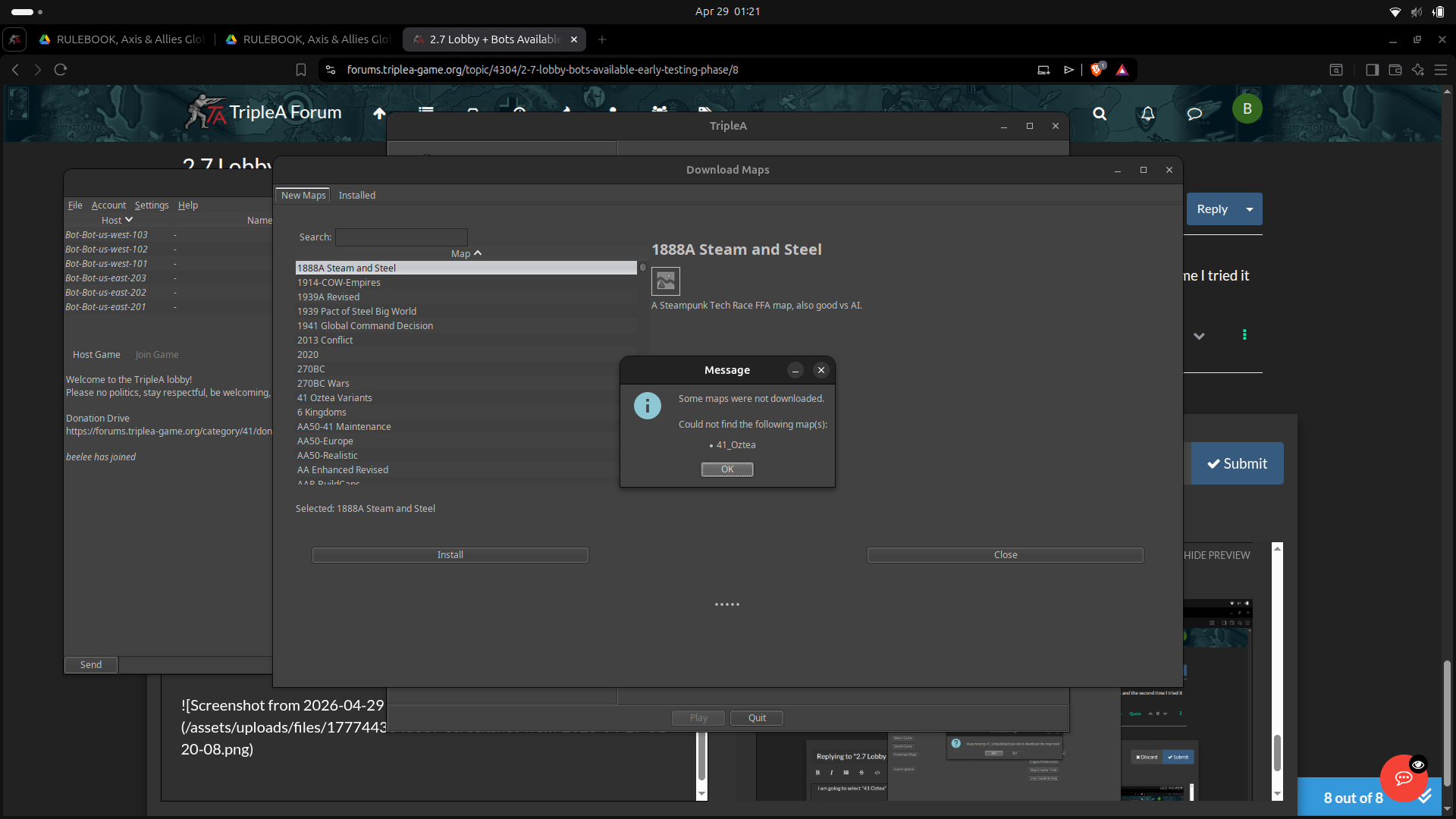The width and height of the screenshot is (1456, 819).
Task: Dismiss the message with OK
Action: (x=726, y=469)
